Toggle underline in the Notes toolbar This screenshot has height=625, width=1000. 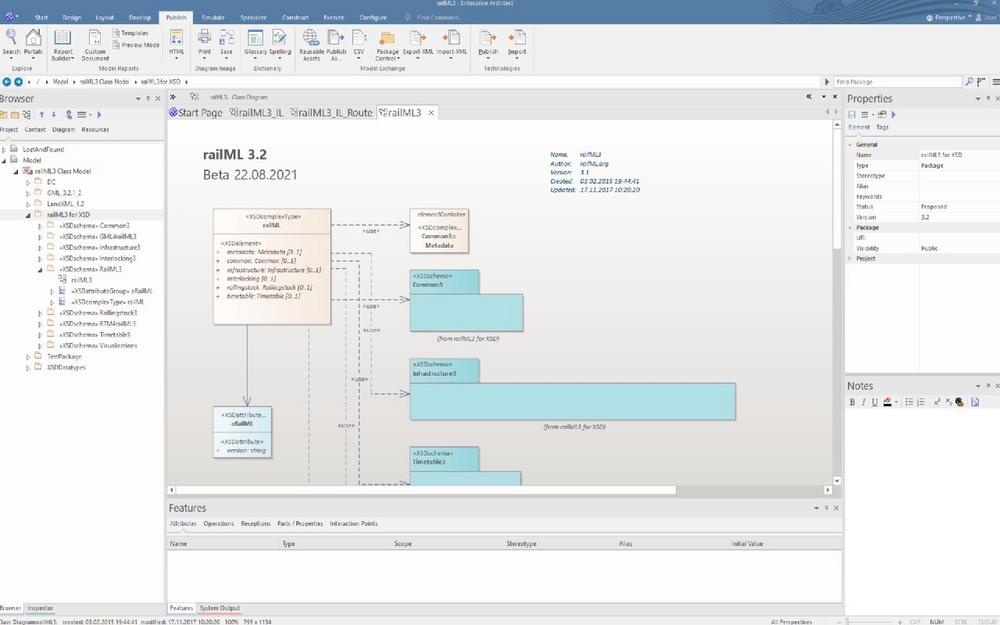(x=874, y=402)
